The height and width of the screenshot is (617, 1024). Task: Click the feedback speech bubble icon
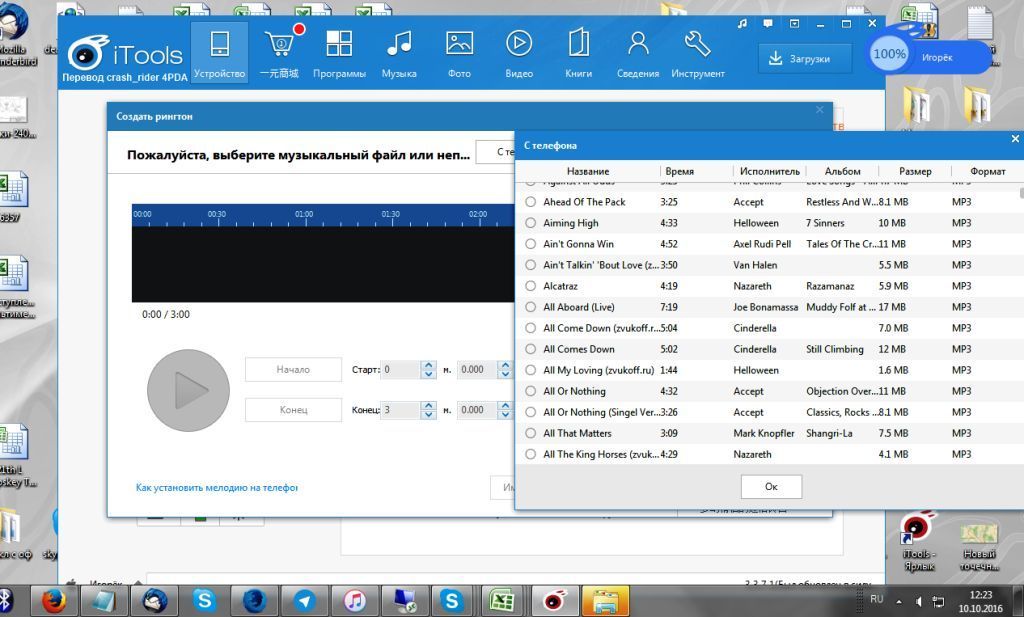pyautogui.click(x=768, y=24)
